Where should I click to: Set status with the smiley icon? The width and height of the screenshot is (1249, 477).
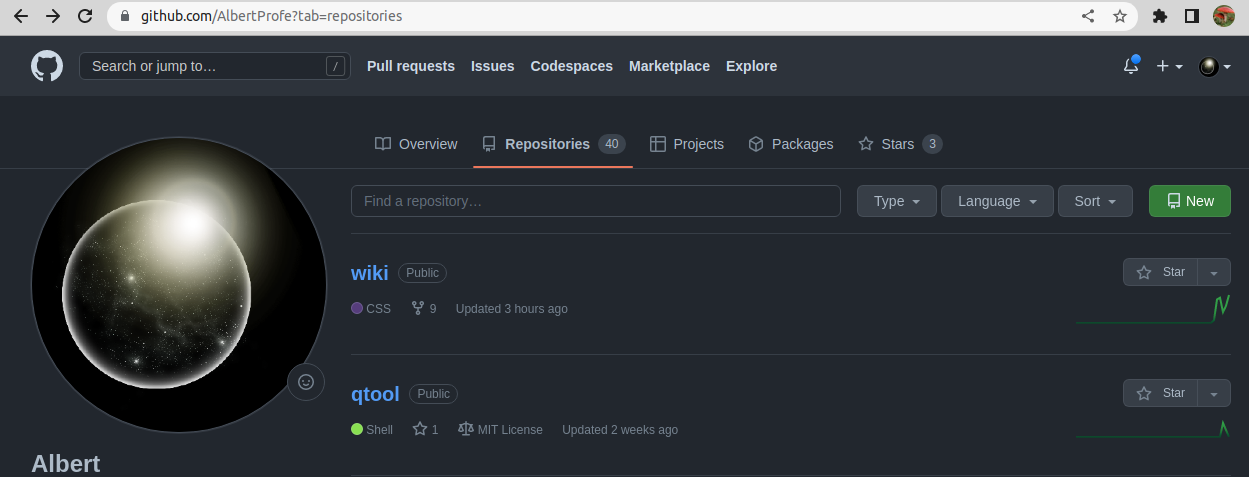[306, 381]
